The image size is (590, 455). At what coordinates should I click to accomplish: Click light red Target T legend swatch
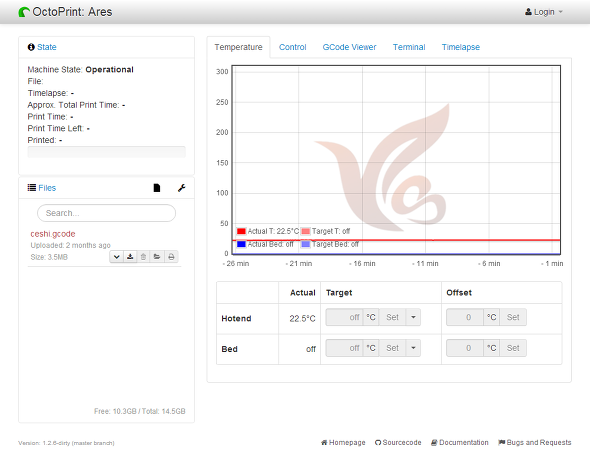click(306, 231)
